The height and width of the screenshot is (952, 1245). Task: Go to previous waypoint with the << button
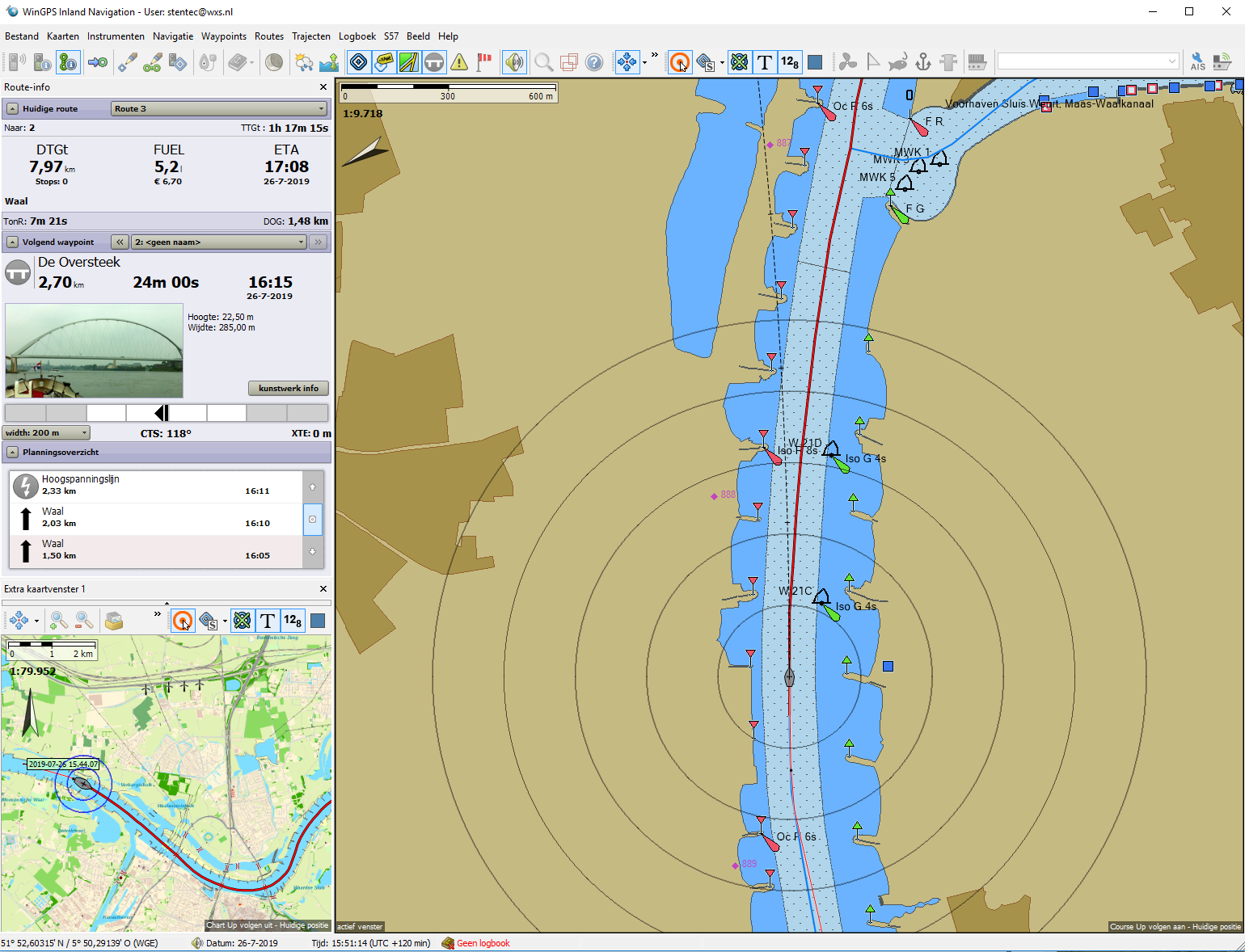coord(120,242)
